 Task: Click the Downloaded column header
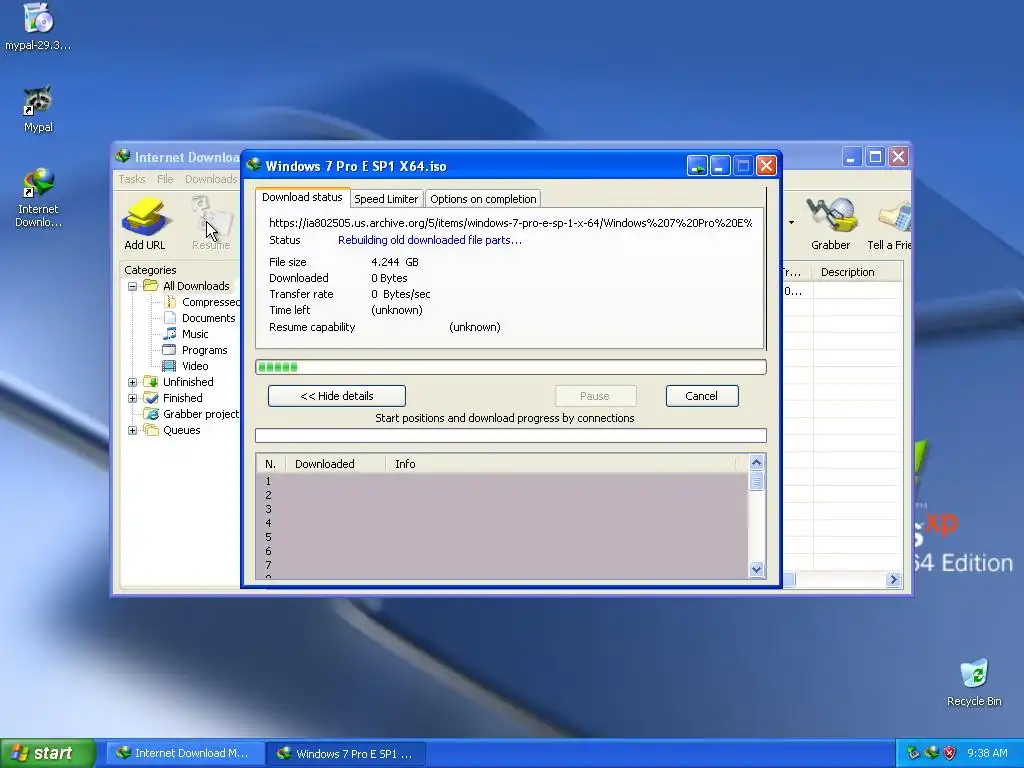pyautogui.click(x=336, y=464)
